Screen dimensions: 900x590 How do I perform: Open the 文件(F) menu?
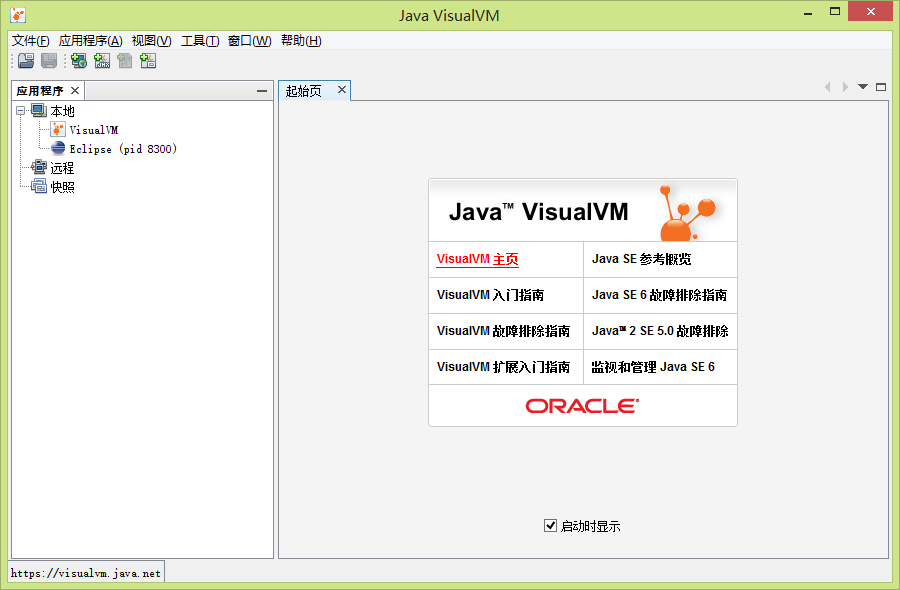[30, 41]
